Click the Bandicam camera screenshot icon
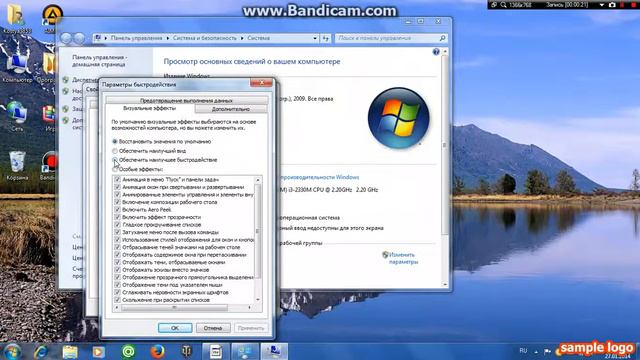640x360 pixels. click(x=612, y=5)
